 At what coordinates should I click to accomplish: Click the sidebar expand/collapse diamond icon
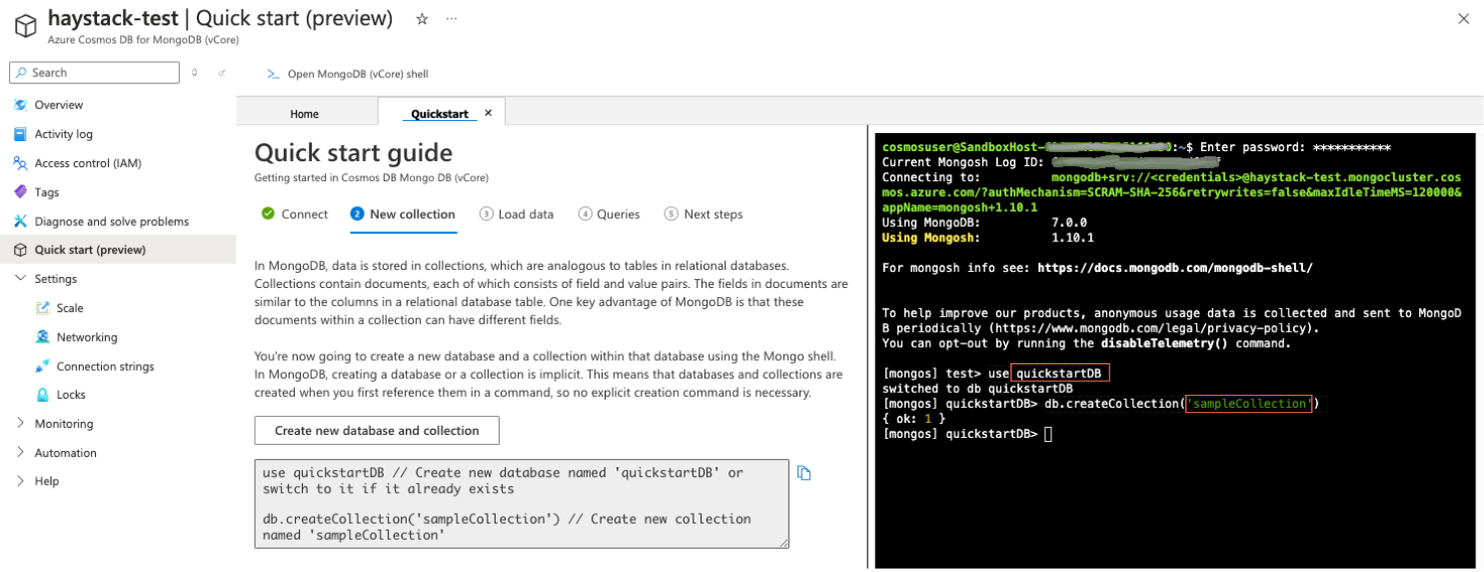pyautogui.click(x=194, y=72)
